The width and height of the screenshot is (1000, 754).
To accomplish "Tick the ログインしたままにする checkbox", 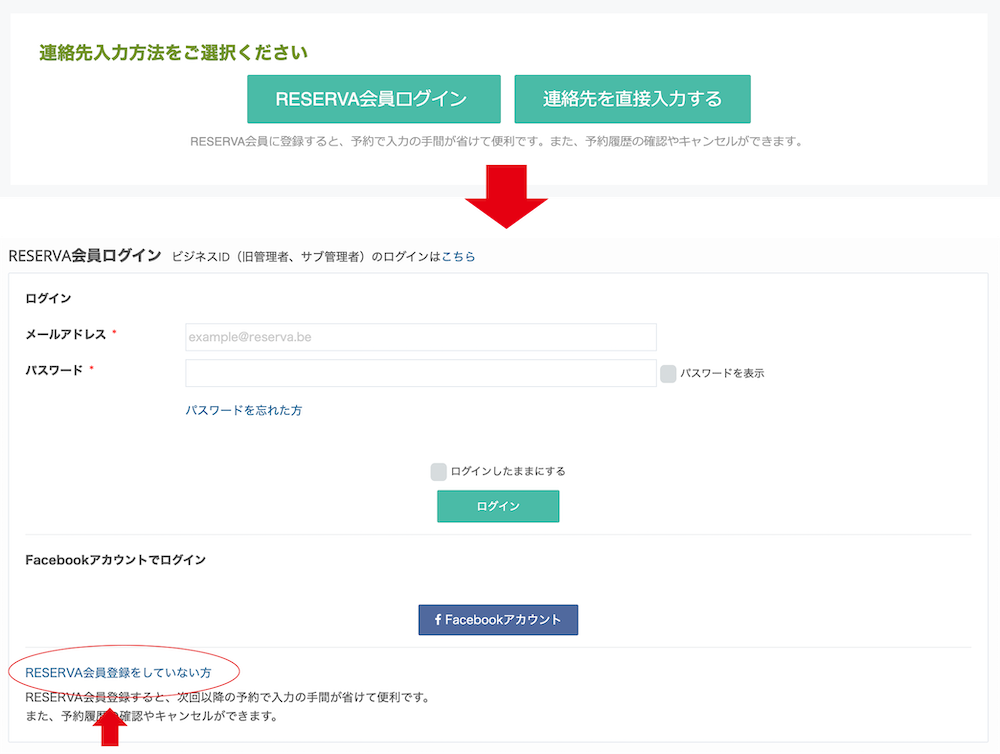I will [438, 471].
